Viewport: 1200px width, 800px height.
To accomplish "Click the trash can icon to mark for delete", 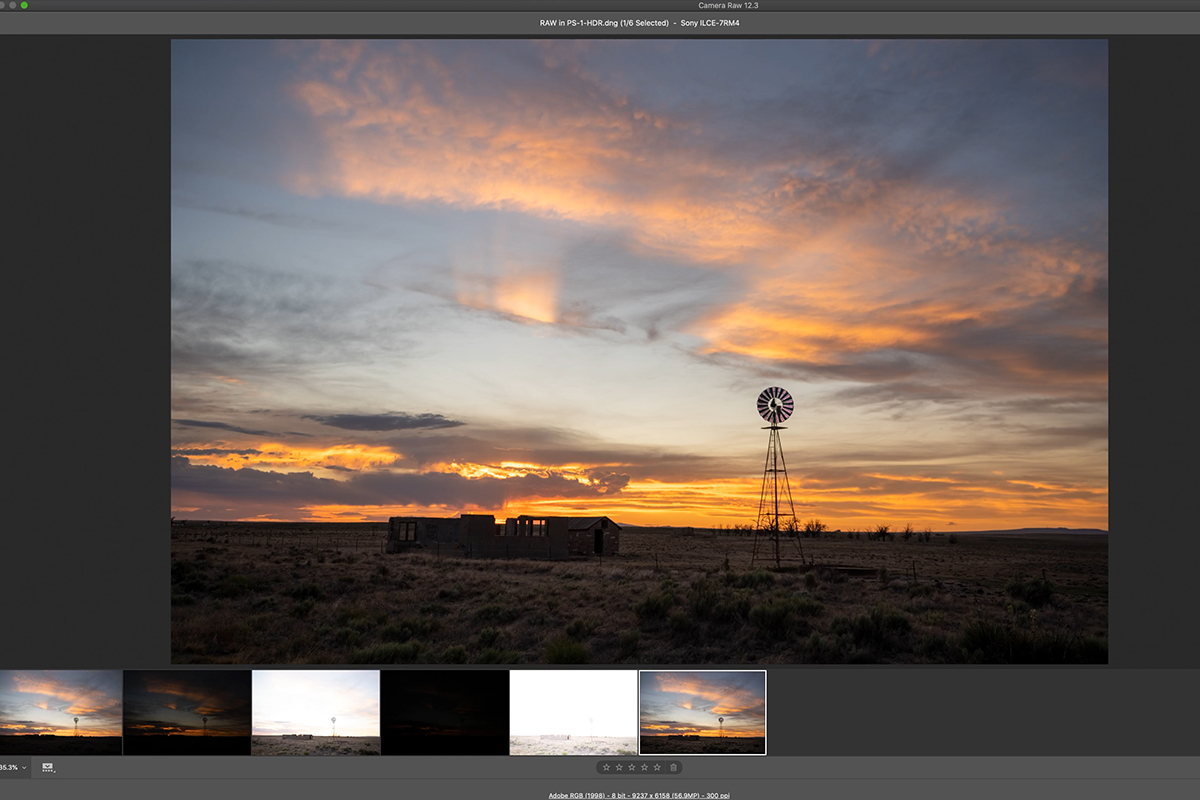I will tap(673, 768).
